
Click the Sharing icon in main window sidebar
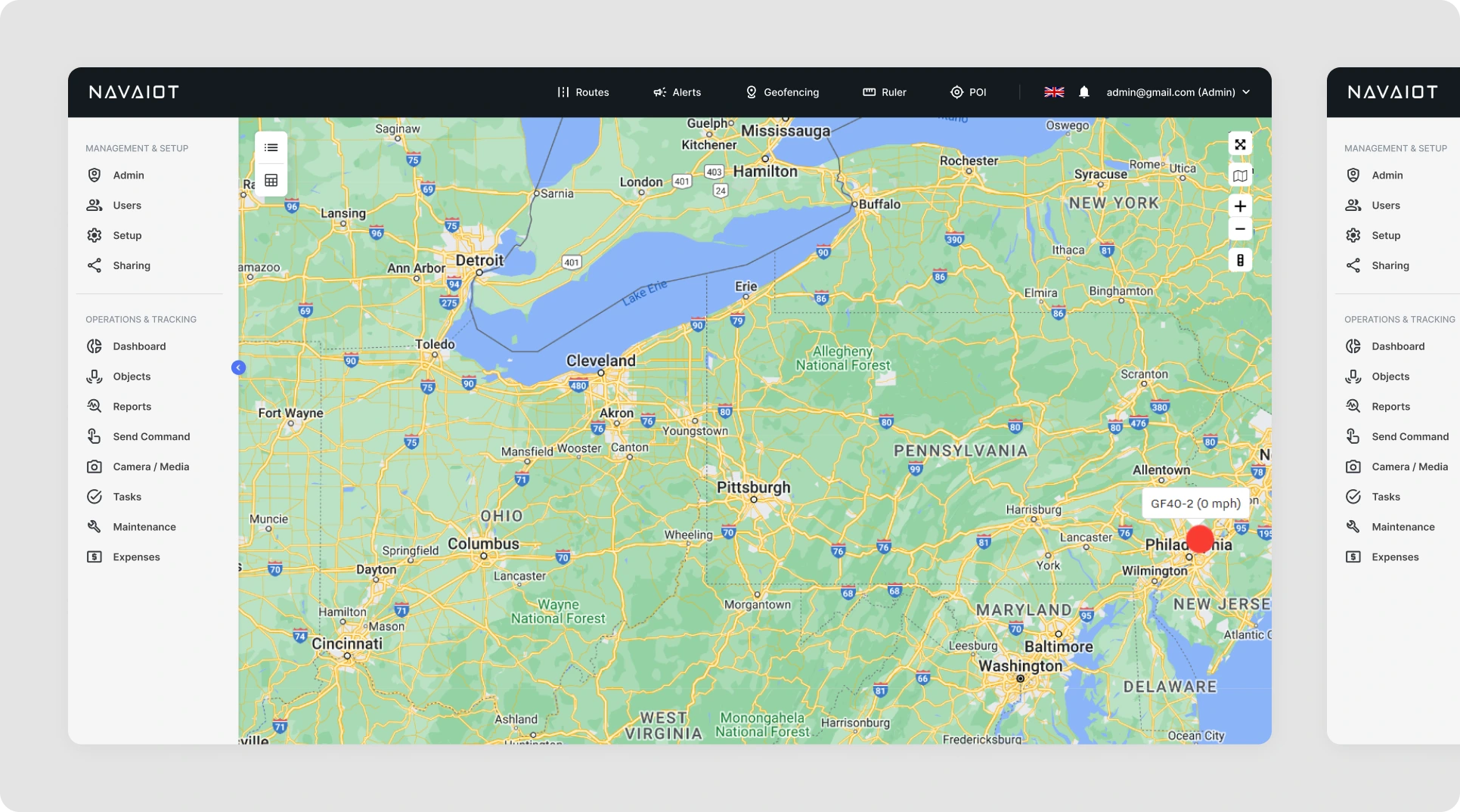pyautogui.click(x=95, y=265)
